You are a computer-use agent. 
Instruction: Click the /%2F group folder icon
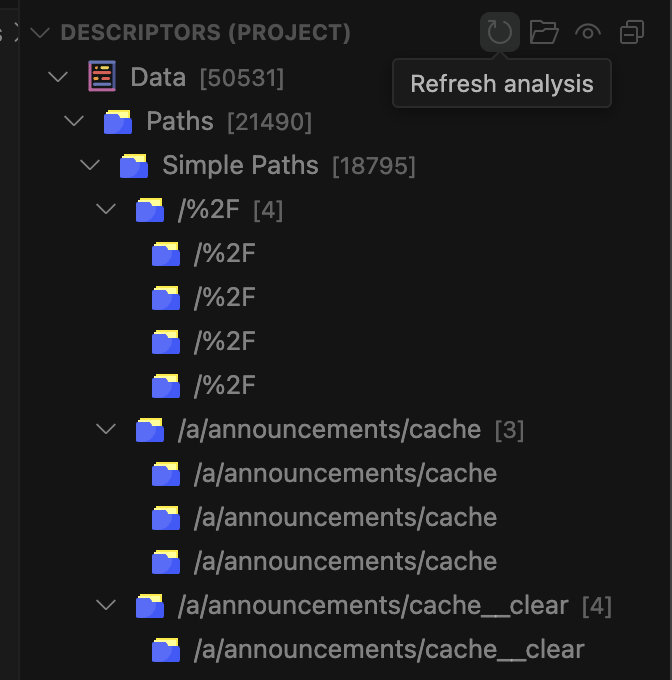(x=150, y=210)
